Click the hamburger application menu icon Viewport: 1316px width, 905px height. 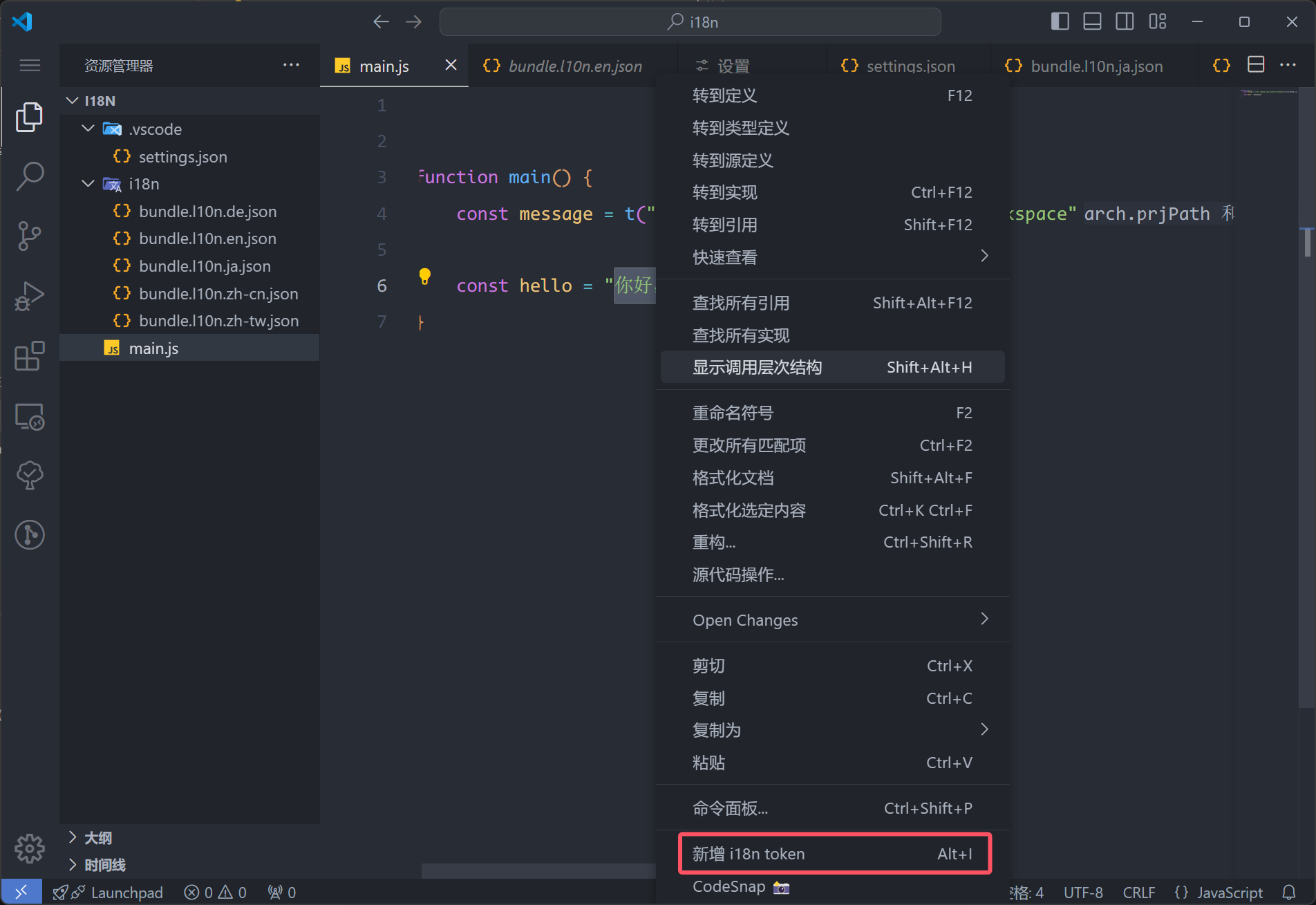29,66
